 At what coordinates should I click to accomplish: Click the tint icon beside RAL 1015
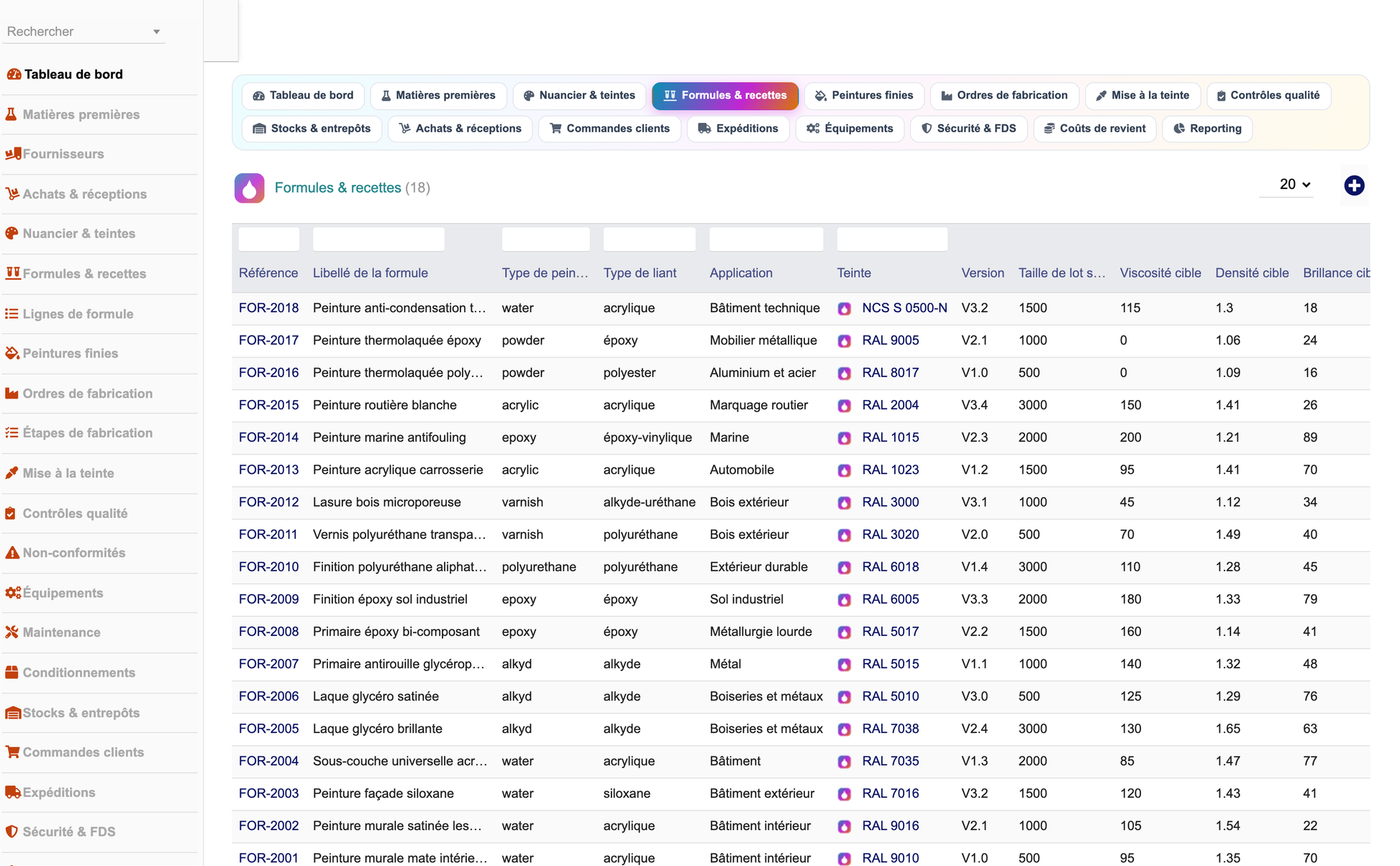click(845, 438)
